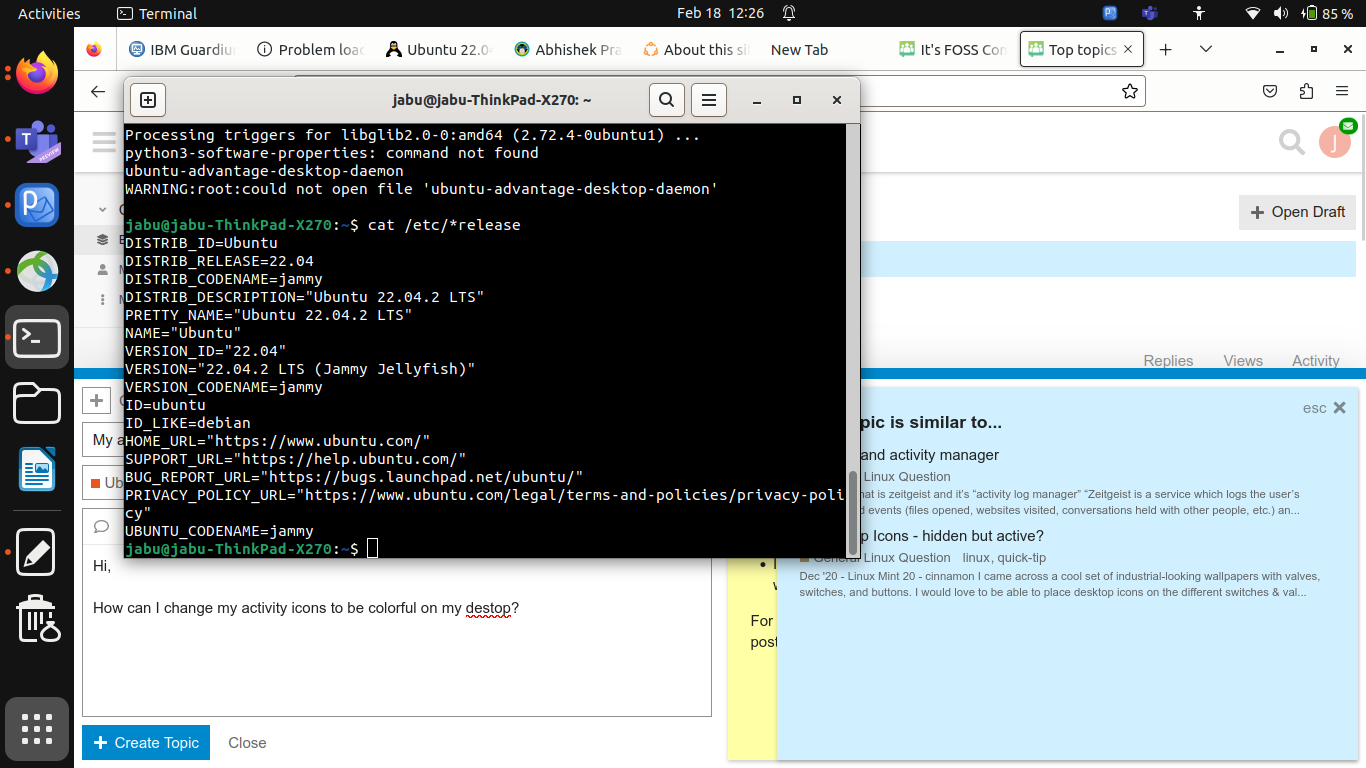Click the volume speaker icon in tray
The image size is (1366, 768).
tap(1281, 13)
